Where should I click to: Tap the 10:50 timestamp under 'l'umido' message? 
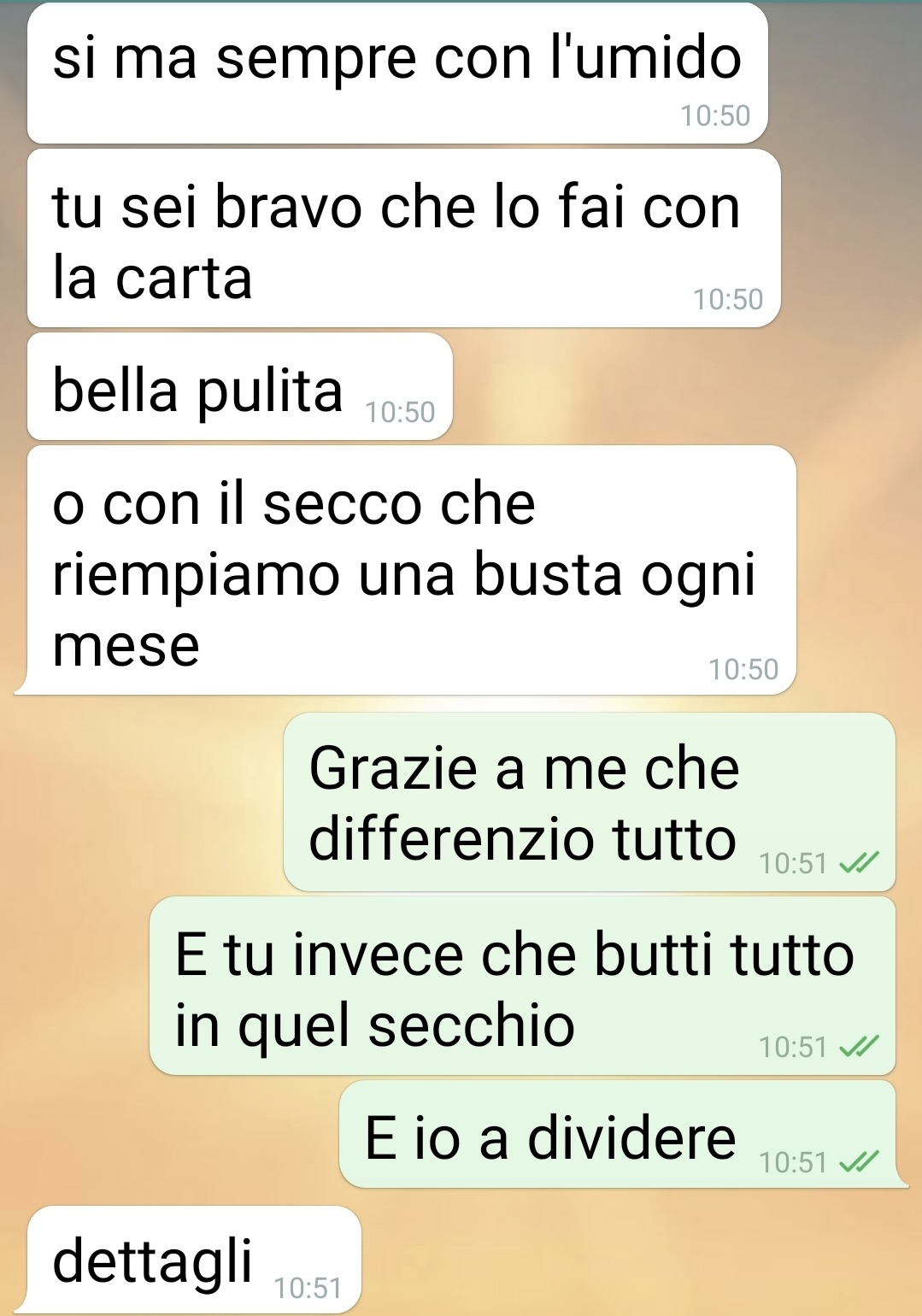(715, 115)
